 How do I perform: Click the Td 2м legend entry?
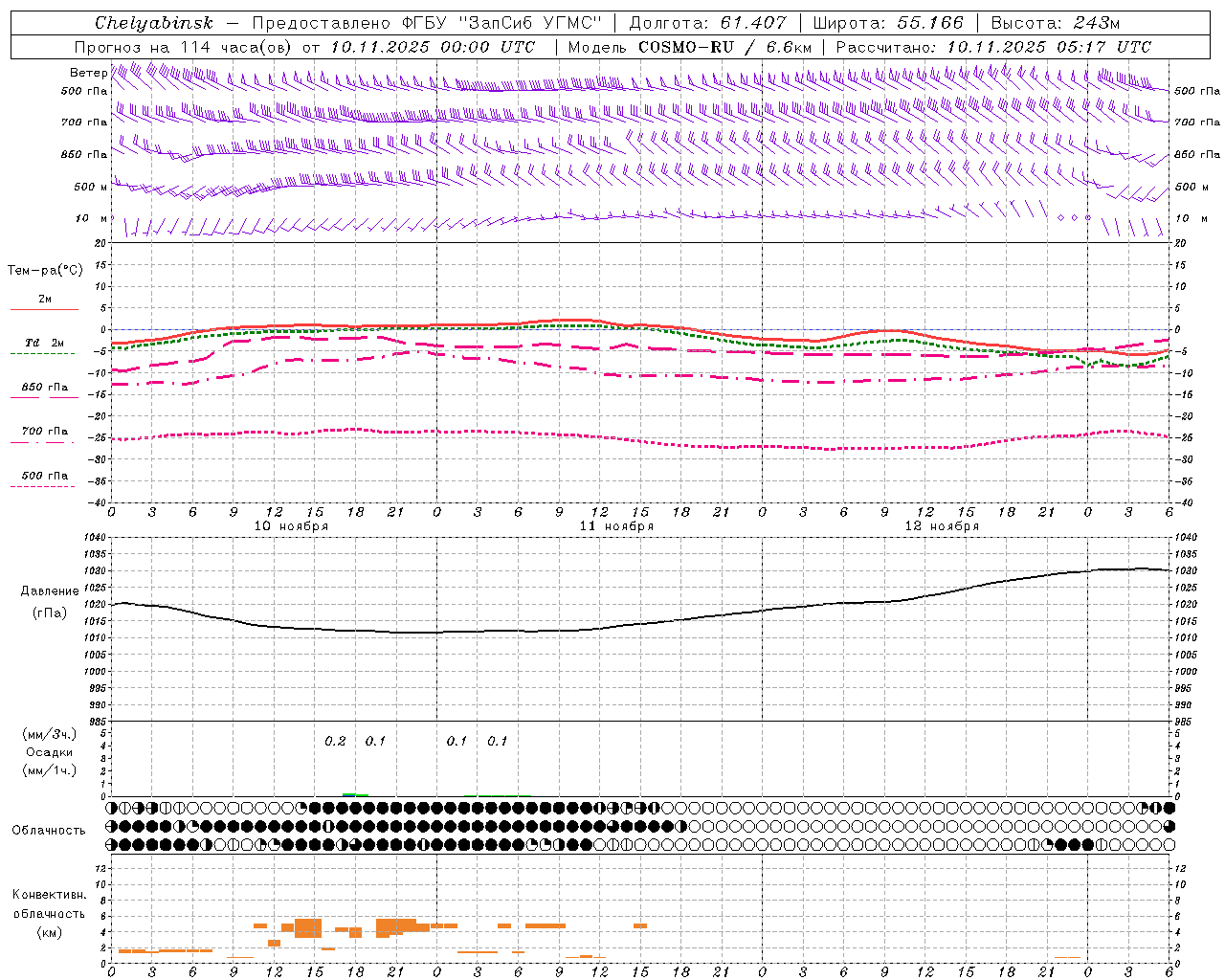tap(45, 343)
